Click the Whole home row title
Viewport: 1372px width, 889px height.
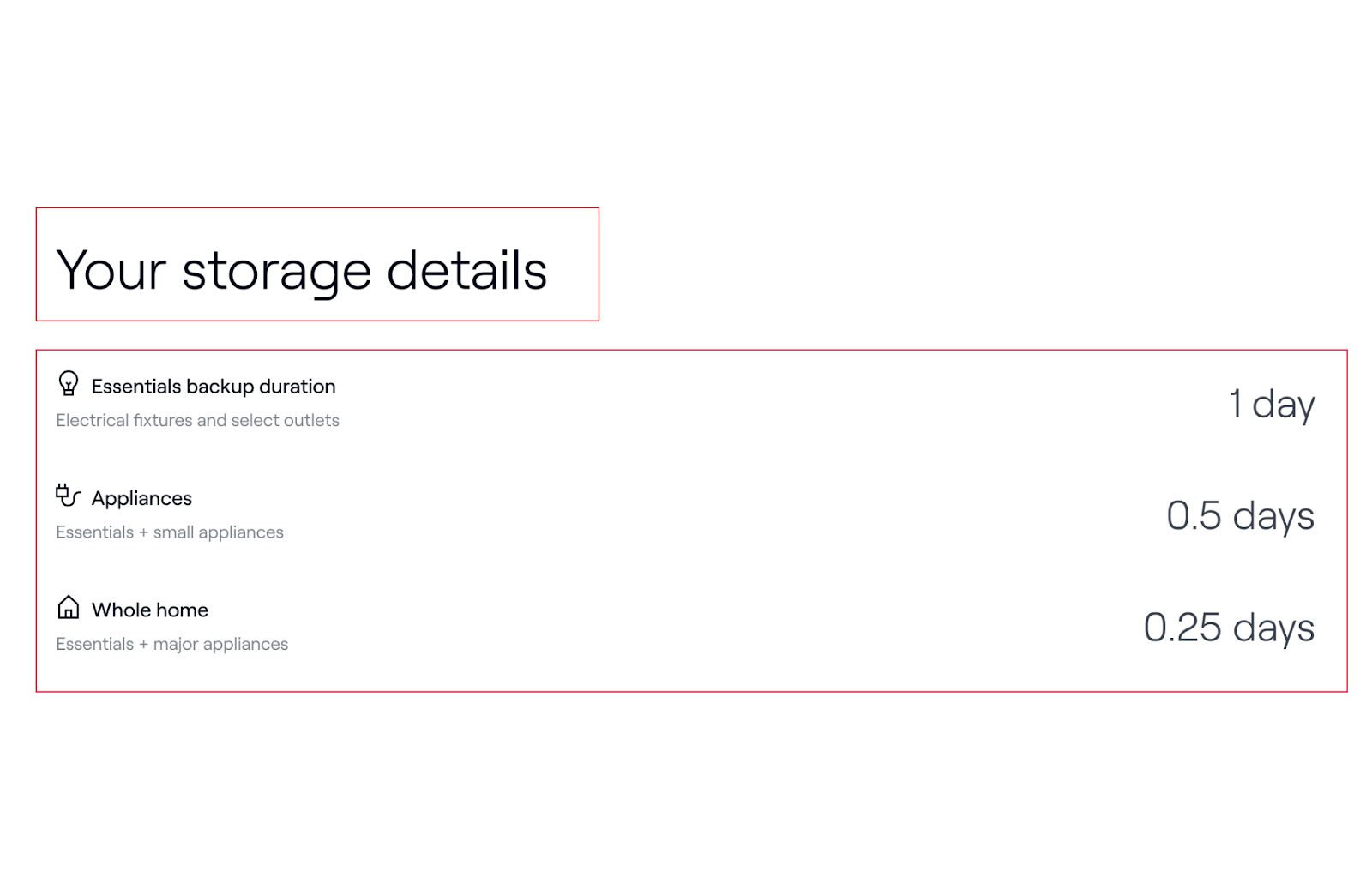pos(150,610)
